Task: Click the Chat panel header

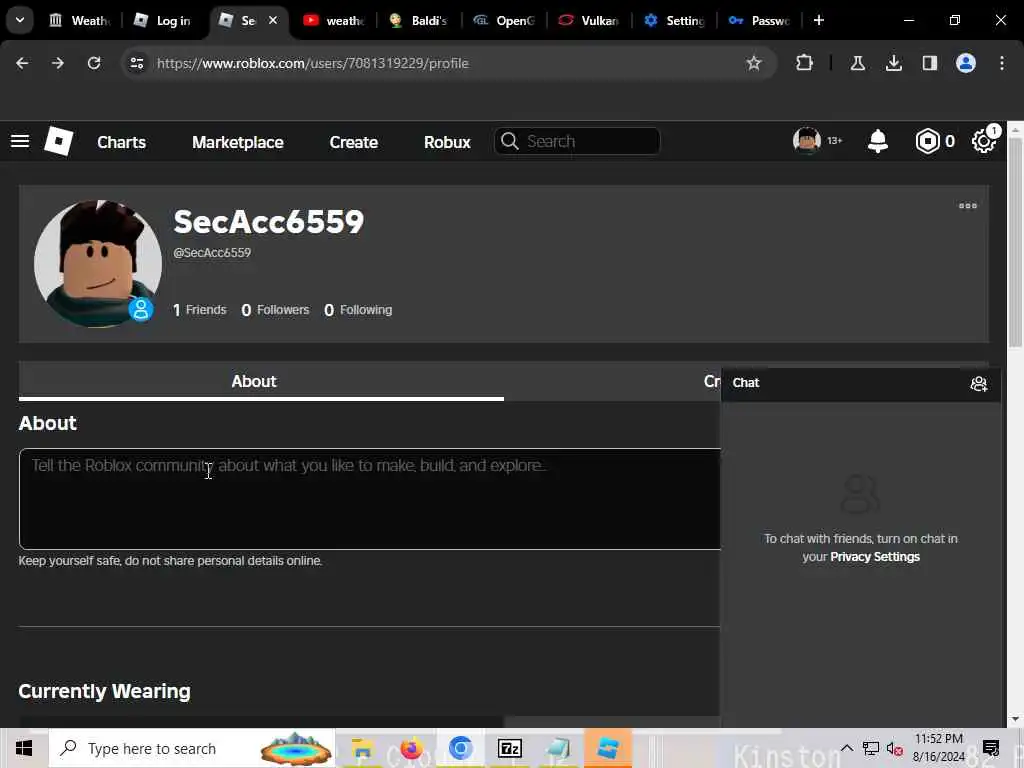Action: click(x=861, y=383)
